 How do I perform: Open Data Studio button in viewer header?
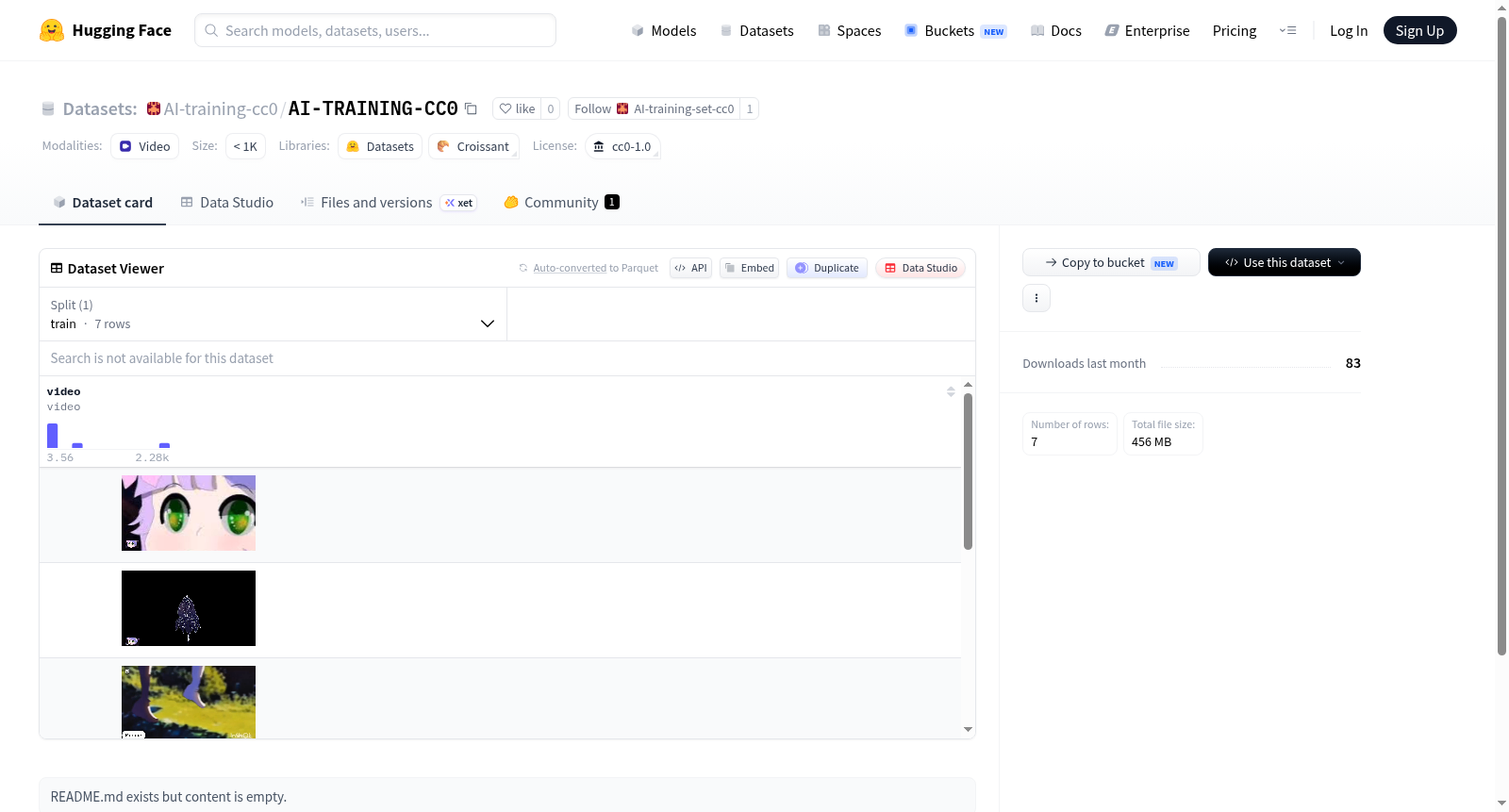(x=920, y=268)
